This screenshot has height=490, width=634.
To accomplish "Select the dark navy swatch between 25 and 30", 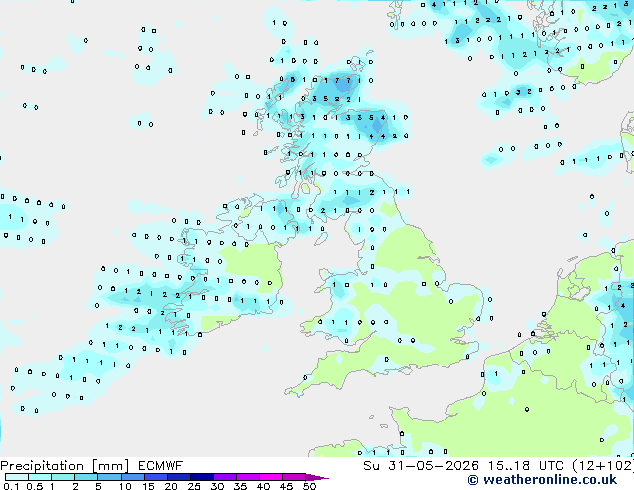I will [202, 477].
